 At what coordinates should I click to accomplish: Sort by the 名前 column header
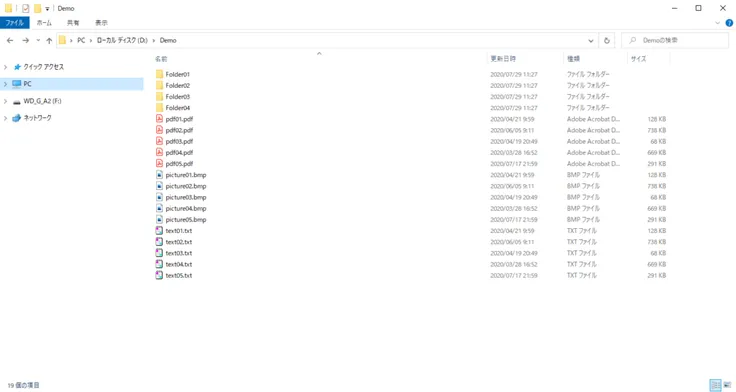tap(161, 59)
